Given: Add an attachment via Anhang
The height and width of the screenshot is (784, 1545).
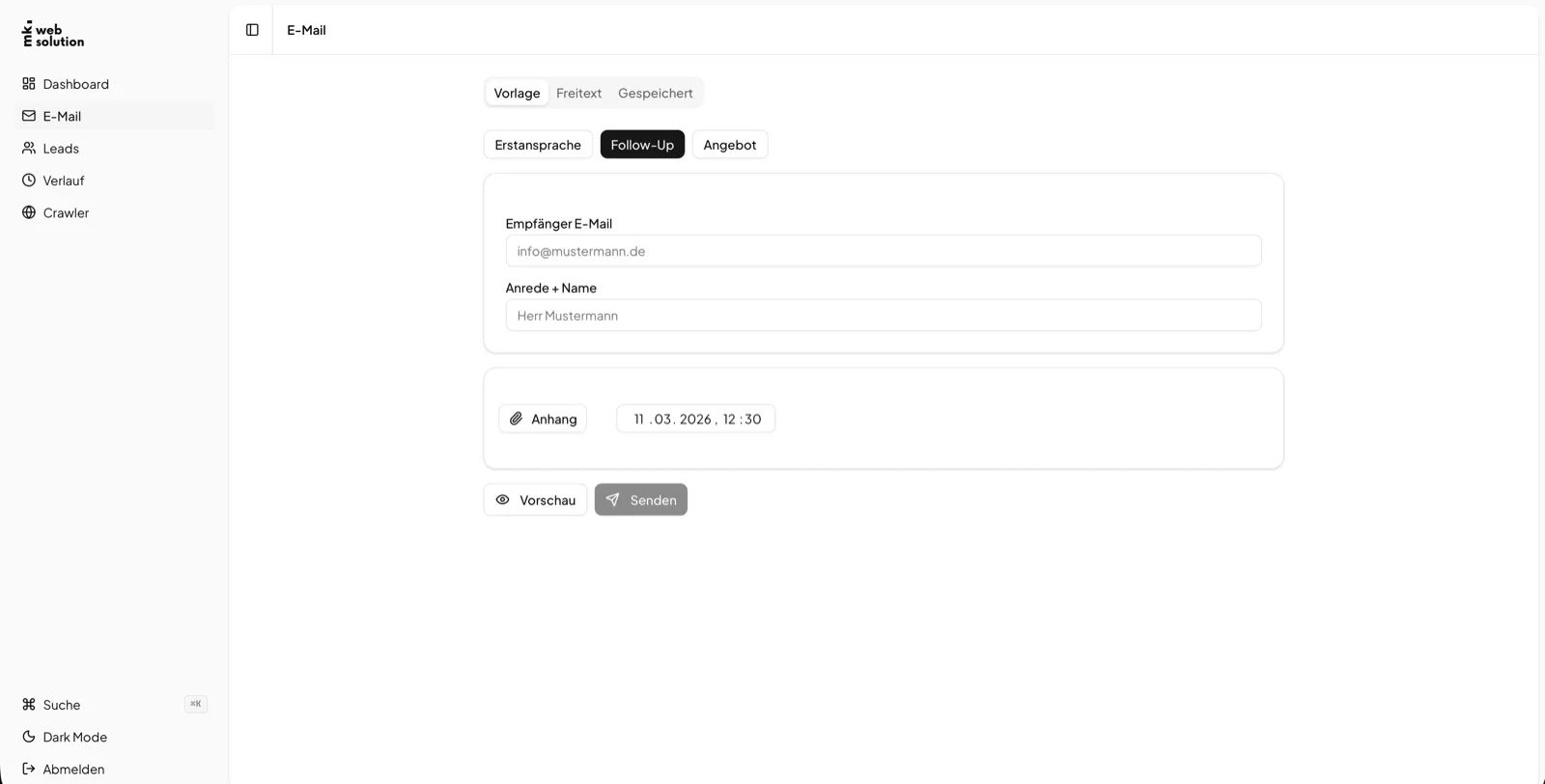Looking at the screenshot, I should (x=543, y=419).
